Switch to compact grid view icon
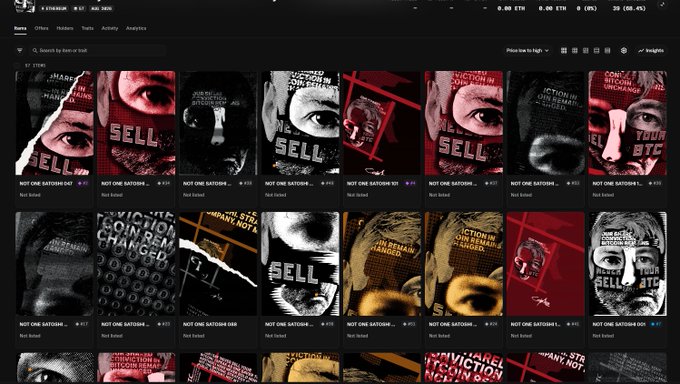The width and height of the screenshot is (680, 384). point(575,51)
